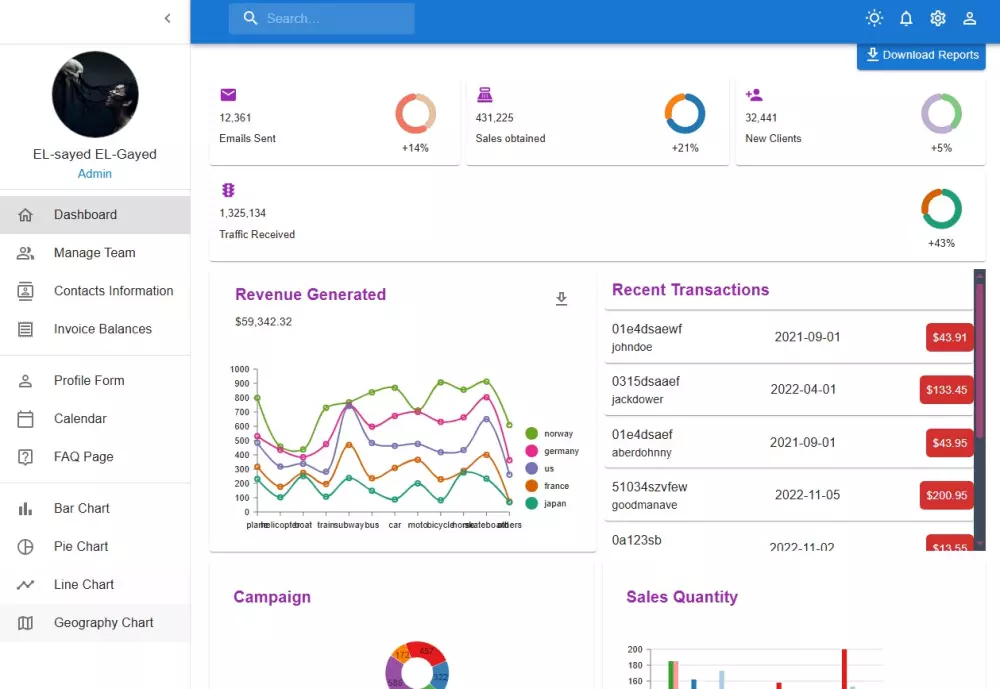Open the Manage Team page
Screen dimensions: 1000x689
tap(95, 252)
